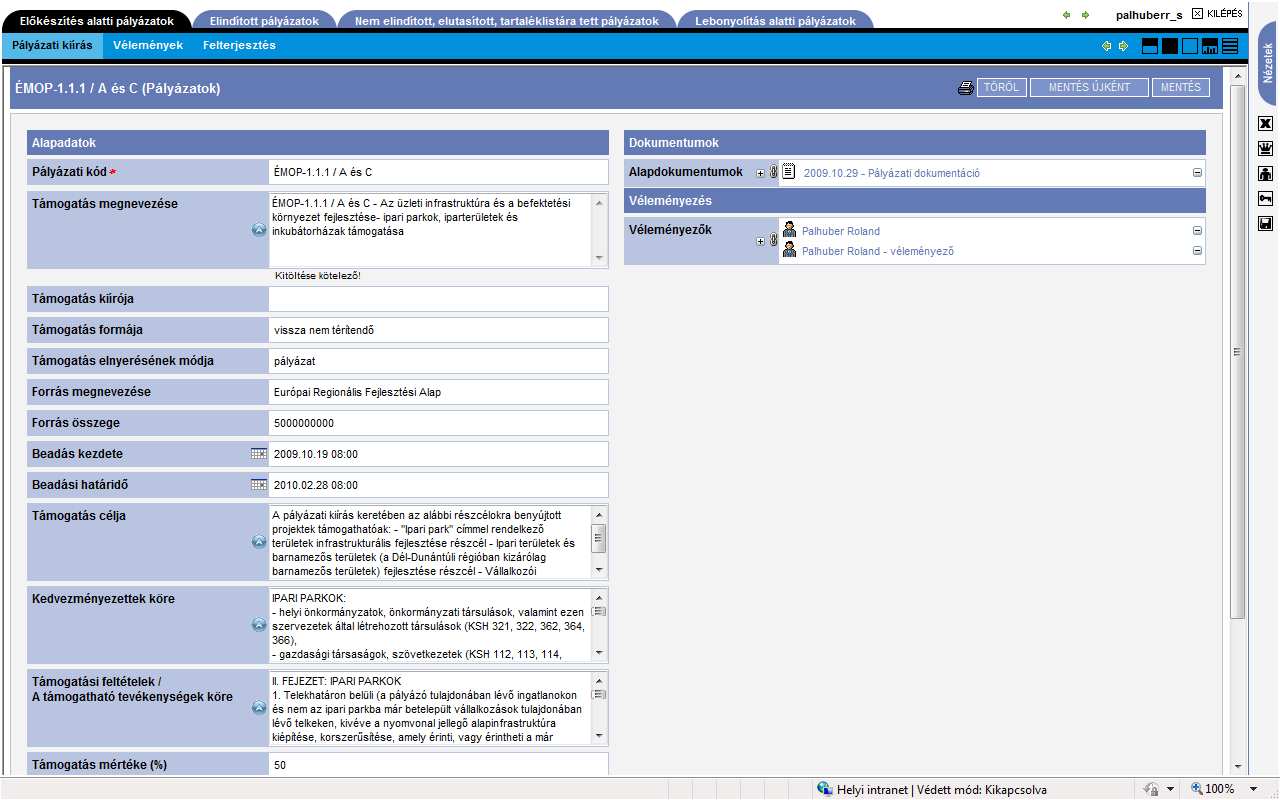Select Pályázati kiírás subtab

click(x=52, y=45)
